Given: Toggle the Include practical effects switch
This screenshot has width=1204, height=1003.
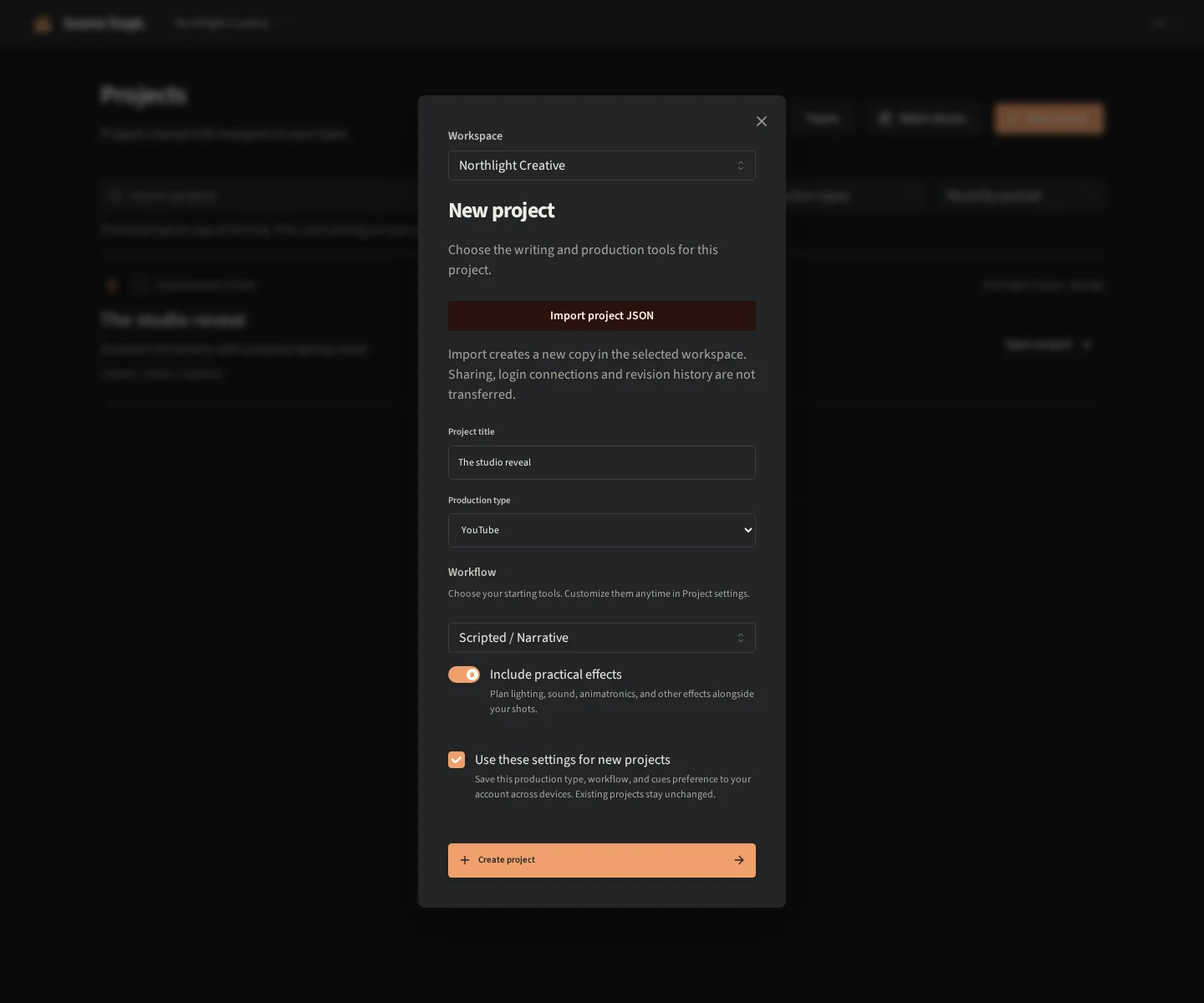Looking at the screenshot, I should 464,675.
